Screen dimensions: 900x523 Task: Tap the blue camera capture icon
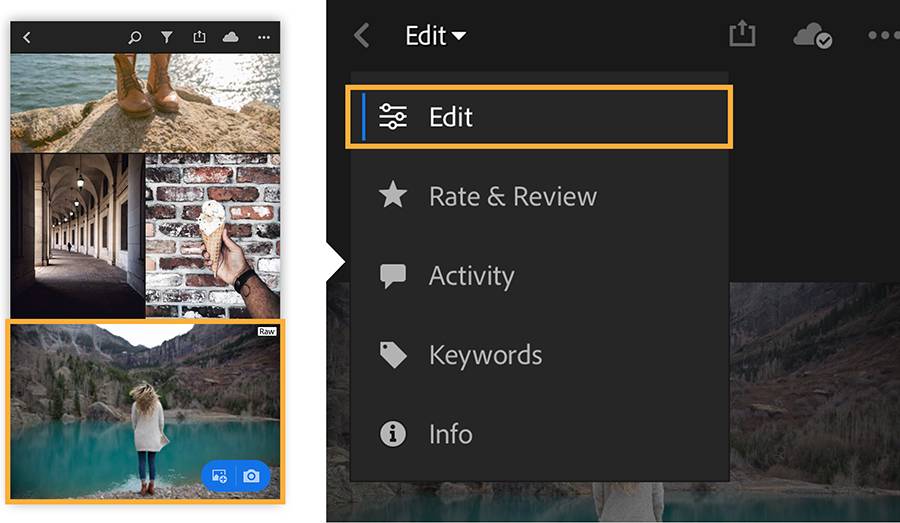[251, 476]
